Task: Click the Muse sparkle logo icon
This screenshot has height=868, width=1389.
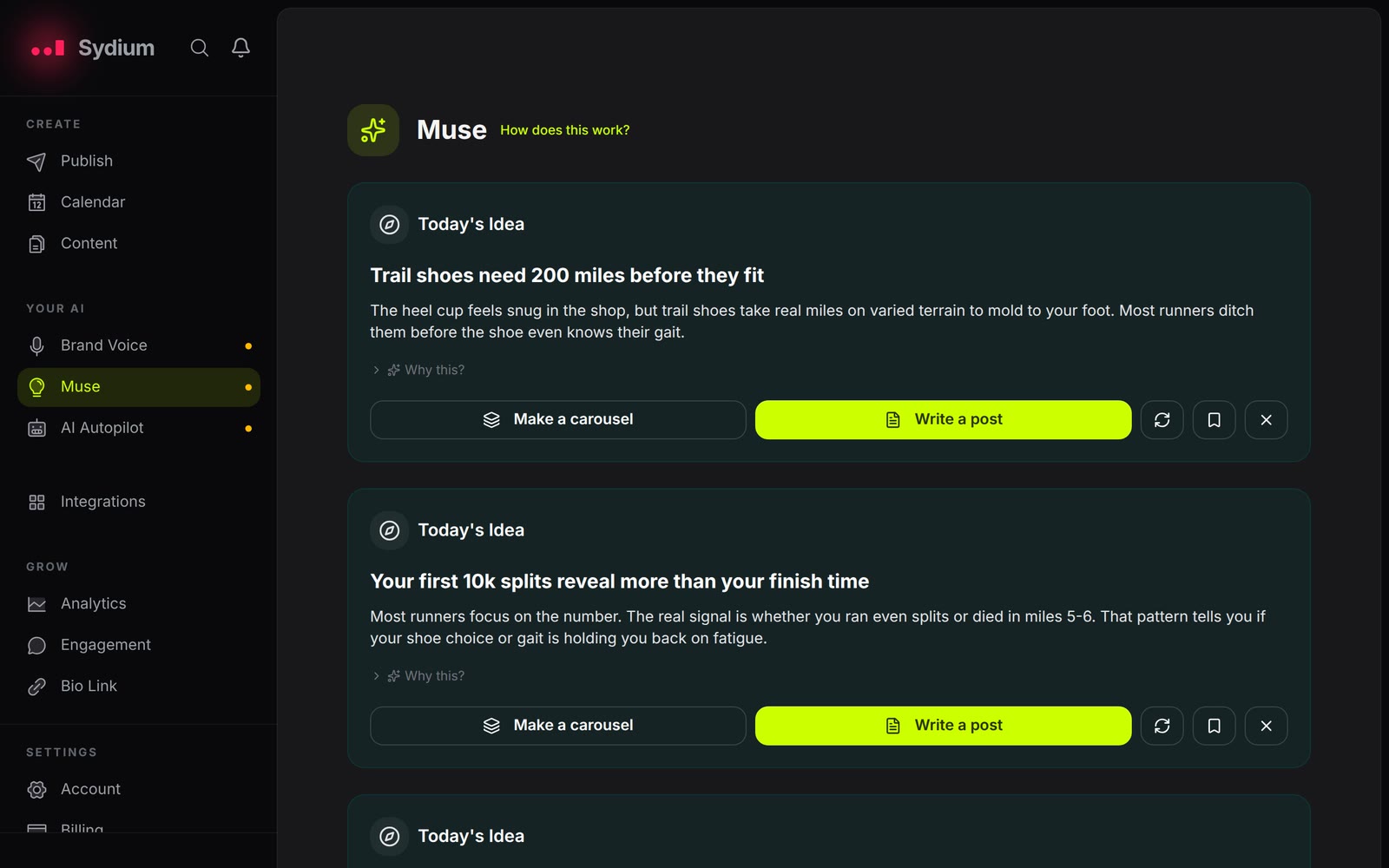Action: [x=373, y=130]
